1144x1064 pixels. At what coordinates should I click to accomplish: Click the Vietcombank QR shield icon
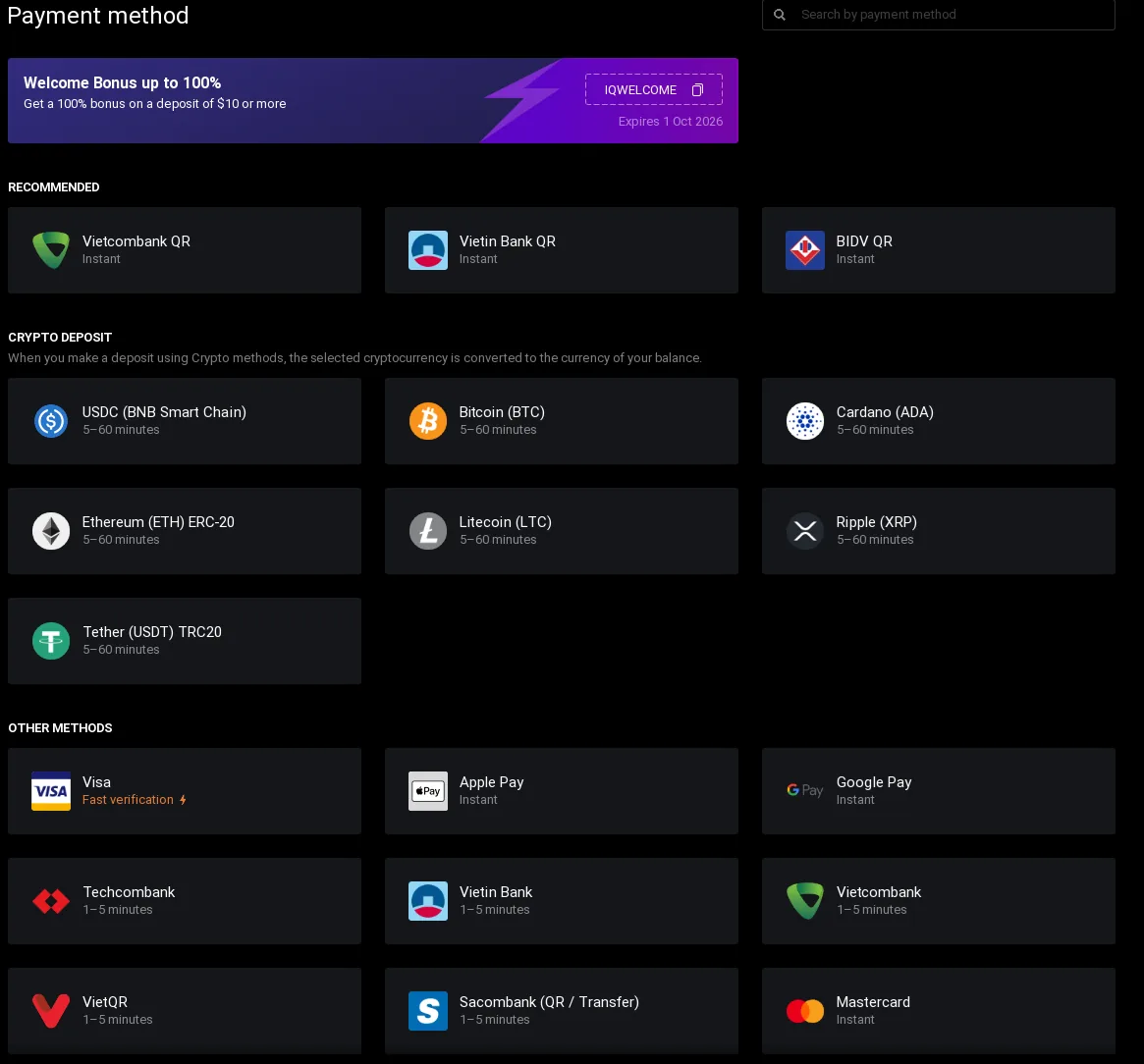tap(51, 250)
